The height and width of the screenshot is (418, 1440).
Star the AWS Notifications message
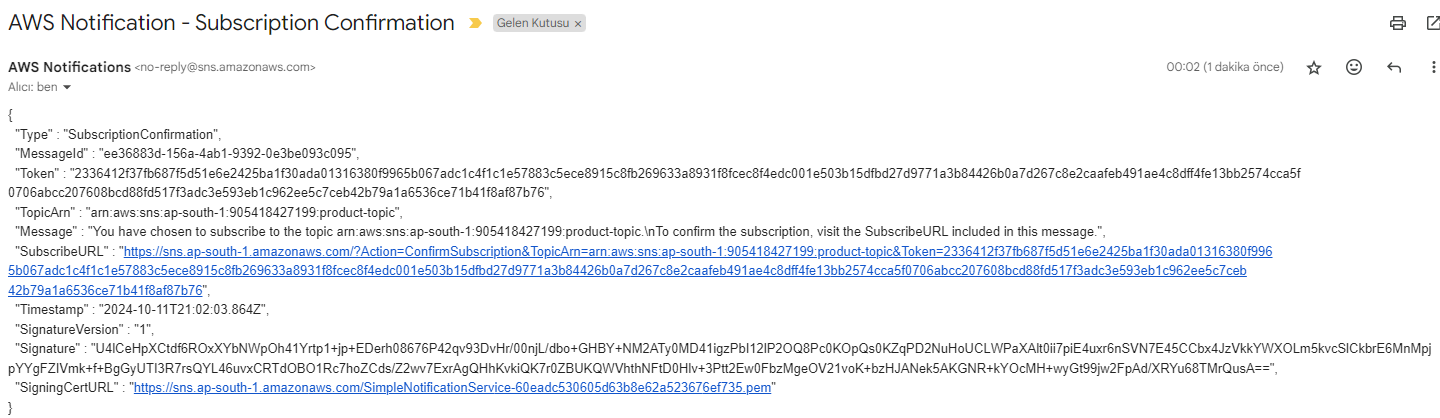coord(1314,67)
